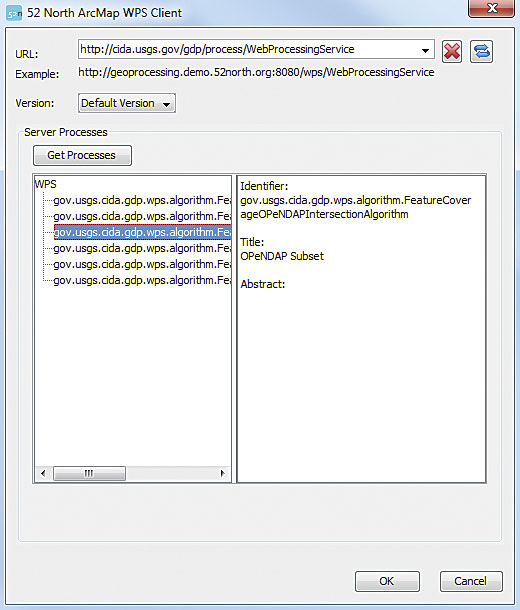Click the Cancel button
Viewport: 520px width, 610px height.
471,581
